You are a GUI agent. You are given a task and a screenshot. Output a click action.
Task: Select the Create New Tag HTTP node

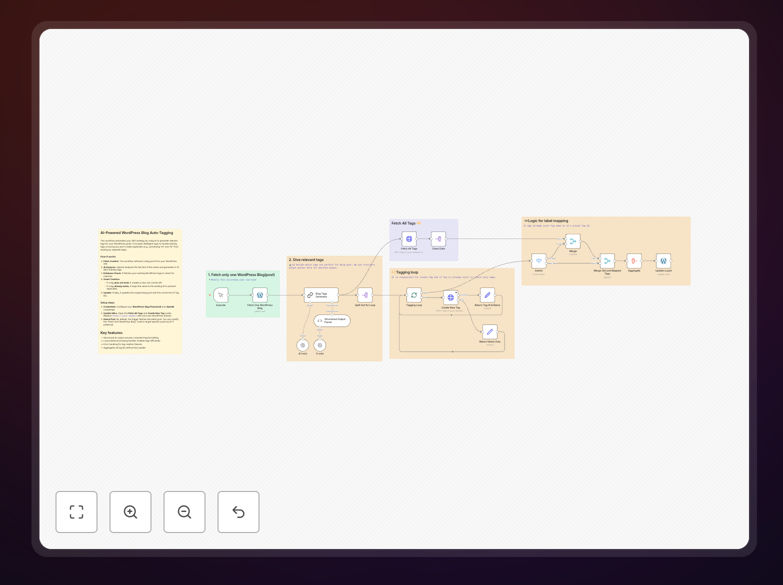pos(450,298)
